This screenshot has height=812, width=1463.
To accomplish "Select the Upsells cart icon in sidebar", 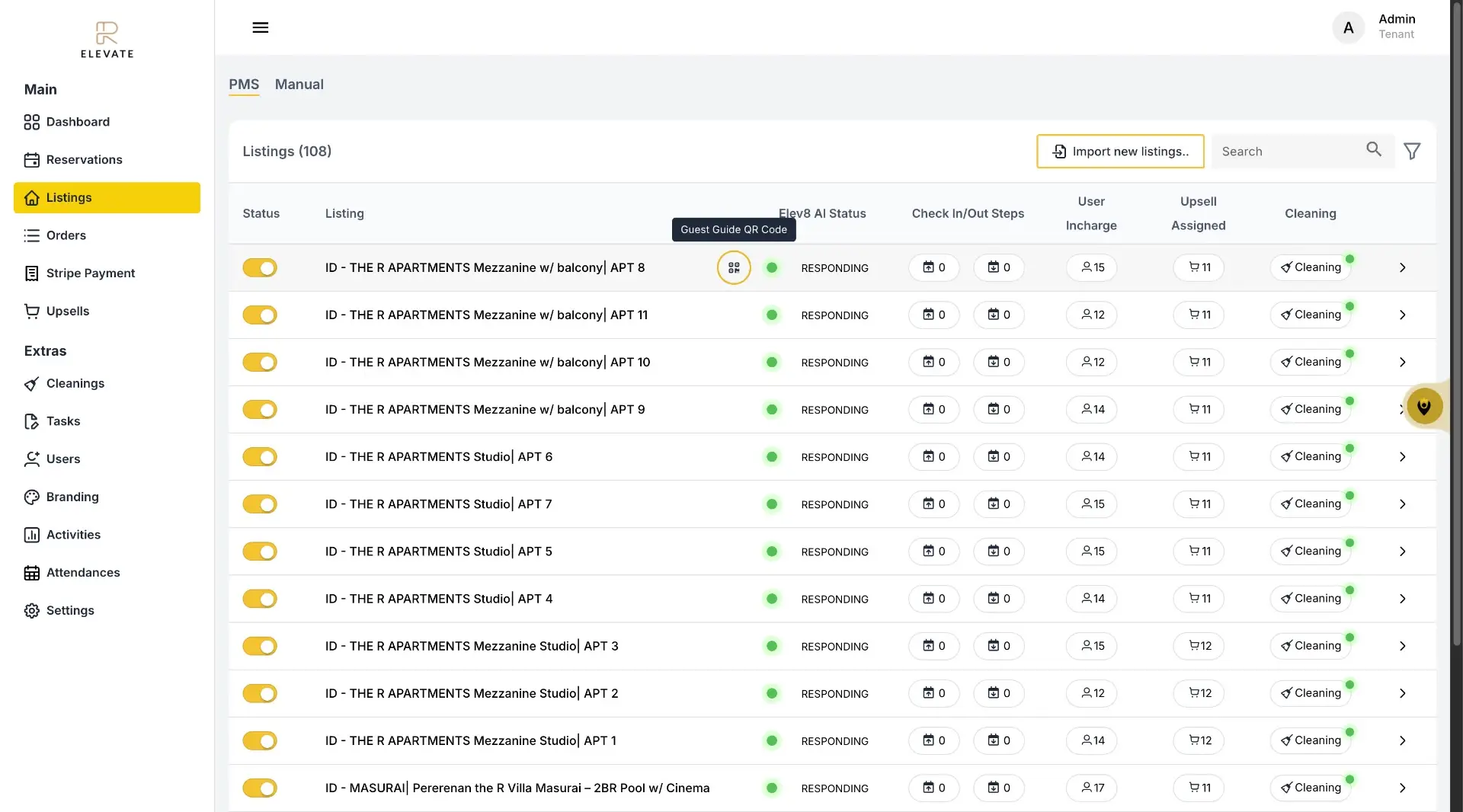I will pos(31,311).
